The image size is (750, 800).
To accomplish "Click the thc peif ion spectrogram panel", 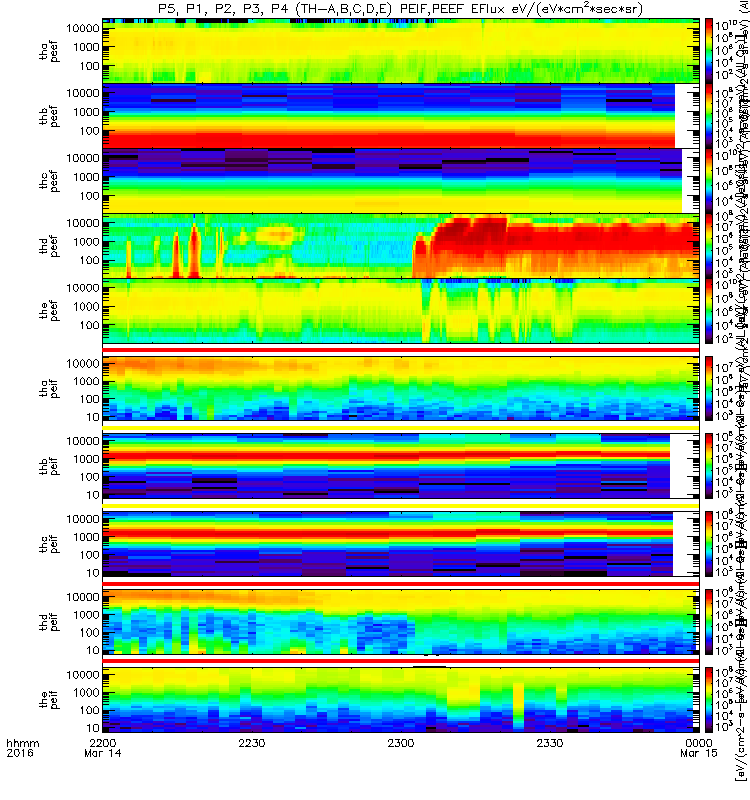I will (401, 544).
